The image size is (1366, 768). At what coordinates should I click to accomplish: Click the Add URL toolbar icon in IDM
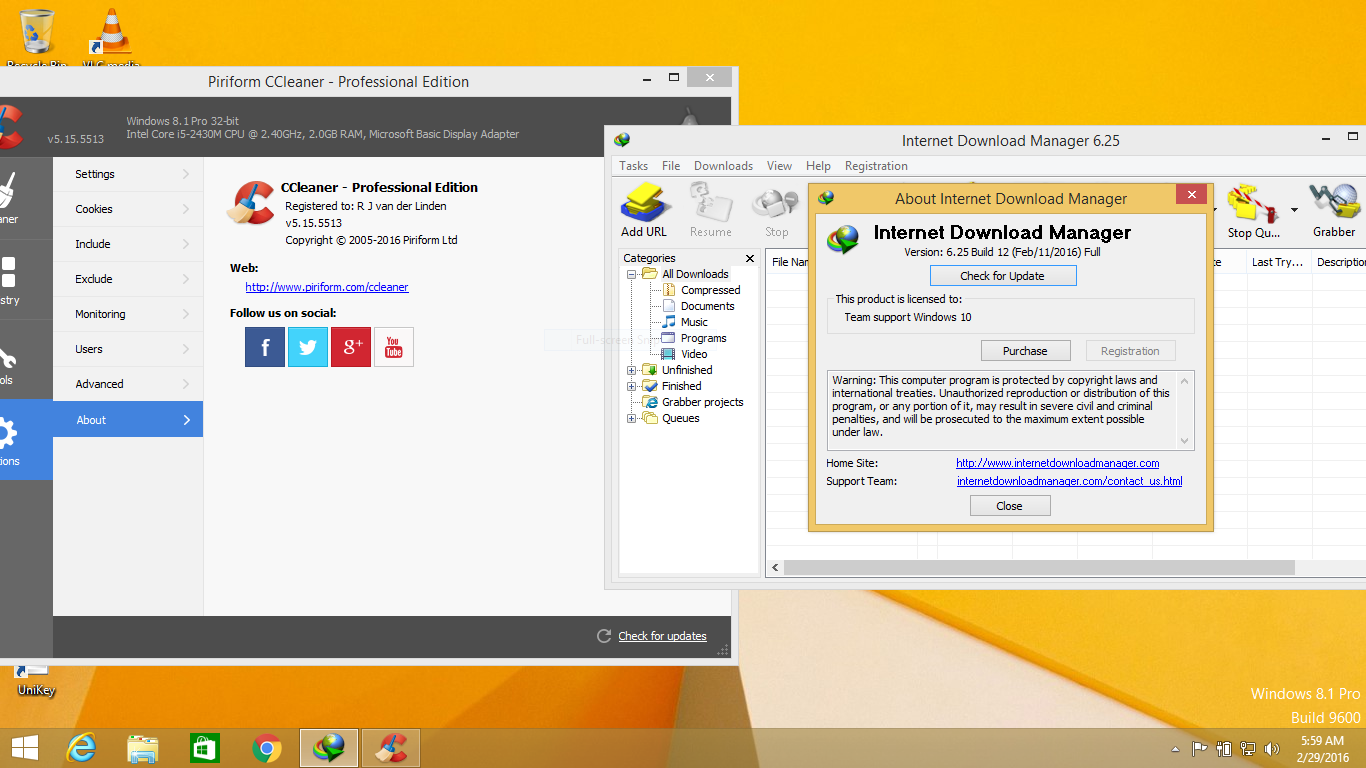coord(644,211)
